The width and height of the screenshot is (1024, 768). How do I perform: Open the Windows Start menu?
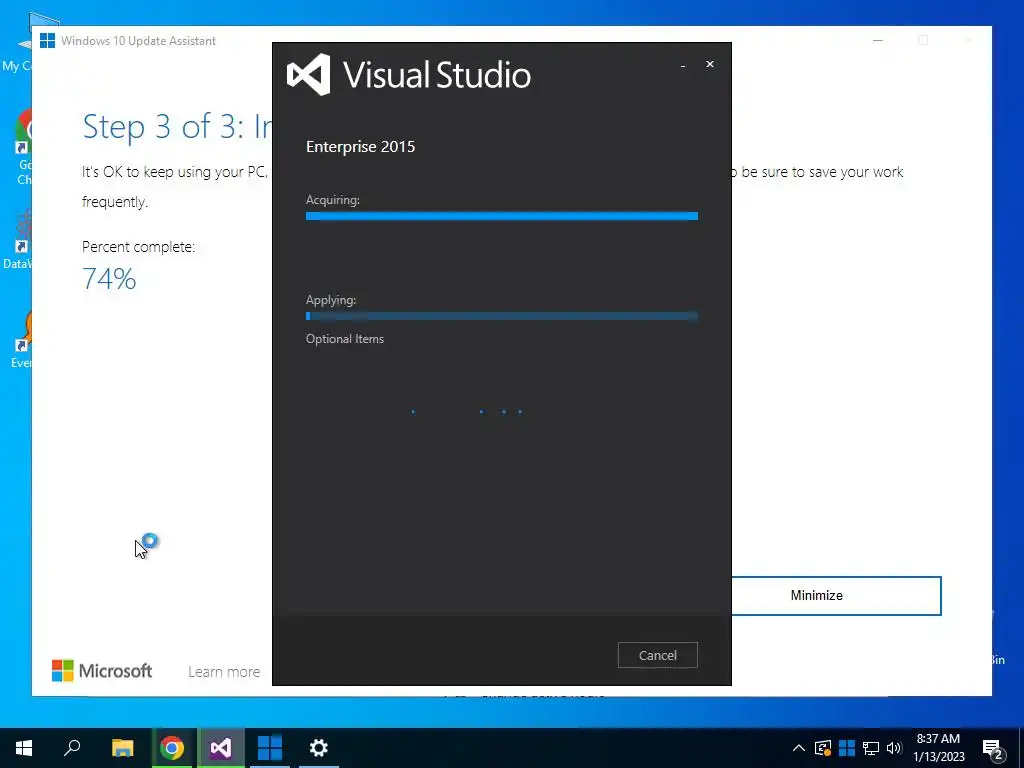click(x=24, y=748)
